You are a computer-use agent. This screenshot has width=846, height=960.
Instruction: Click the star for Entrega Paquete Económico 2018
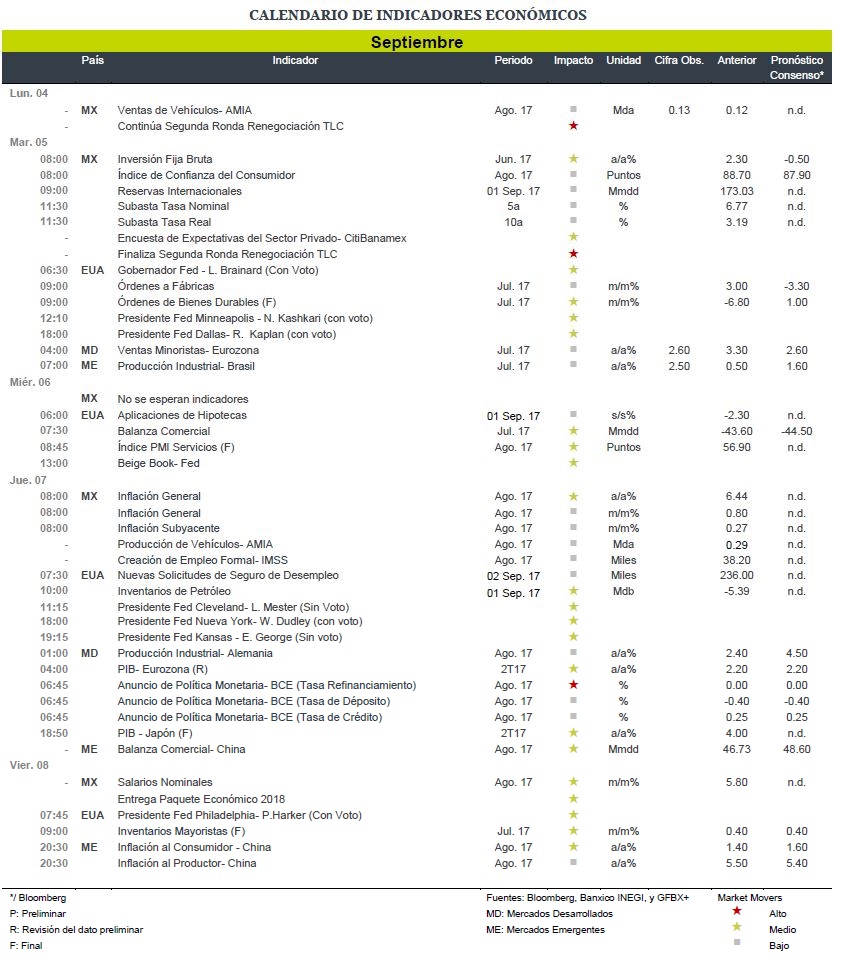(x=573, y=798)
